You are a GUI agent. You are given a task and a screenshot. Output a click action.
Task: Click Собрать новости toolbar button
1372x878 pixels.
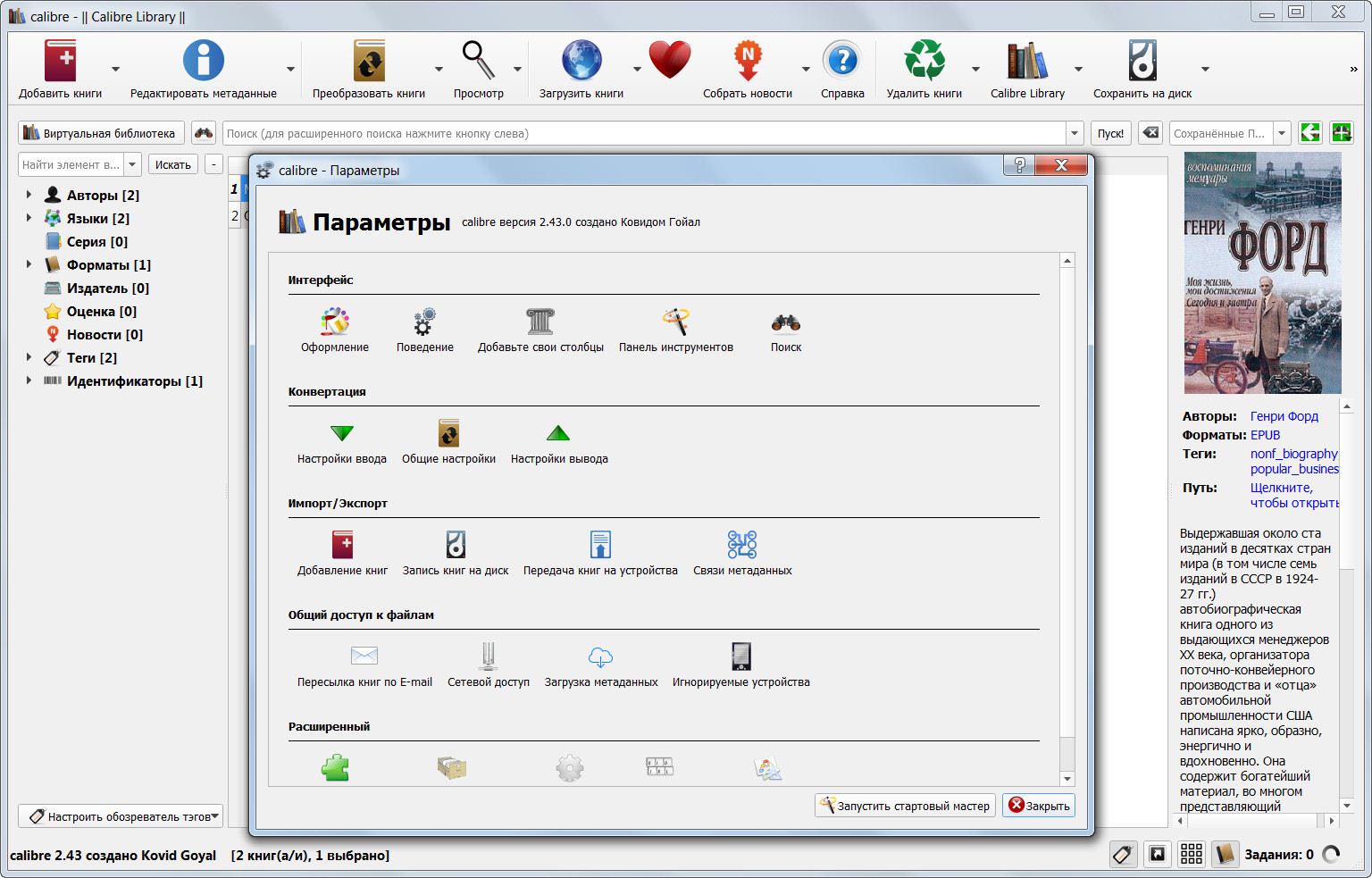(748, 70)
